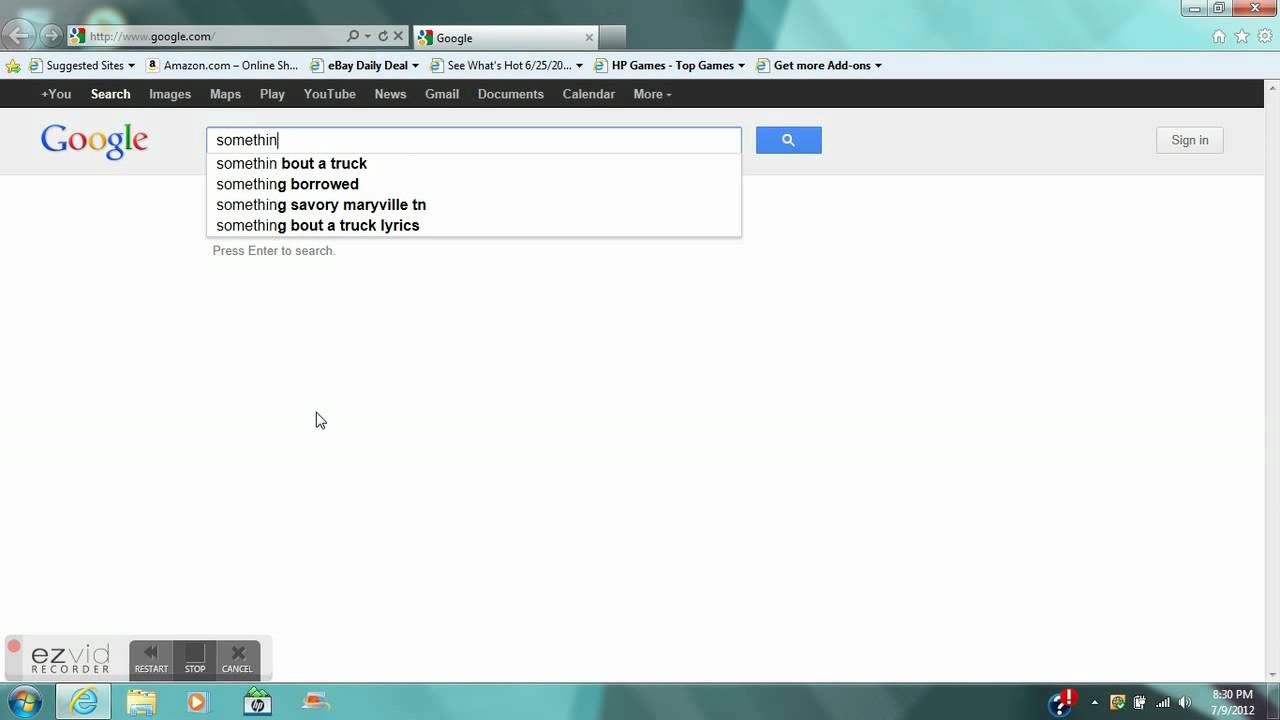This screenshot has width=1280, height=720.
Task: Open Windows Explorer folder taskbar icon
Action: pos(141,702)
